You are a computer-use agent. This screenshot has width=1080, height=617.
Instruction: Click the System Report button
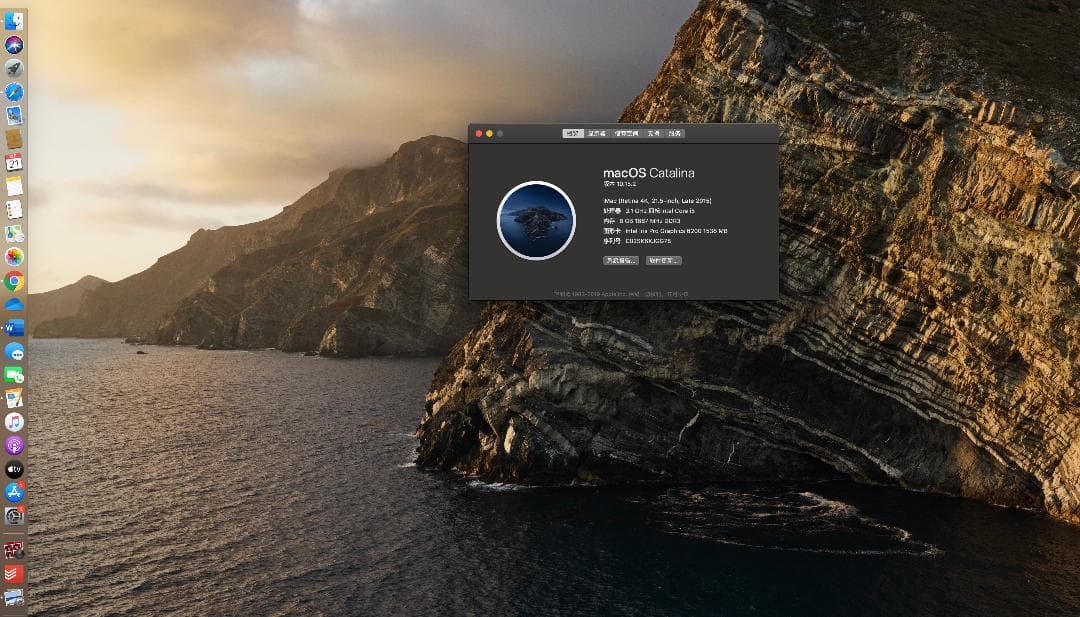click(x=619, y=261)
